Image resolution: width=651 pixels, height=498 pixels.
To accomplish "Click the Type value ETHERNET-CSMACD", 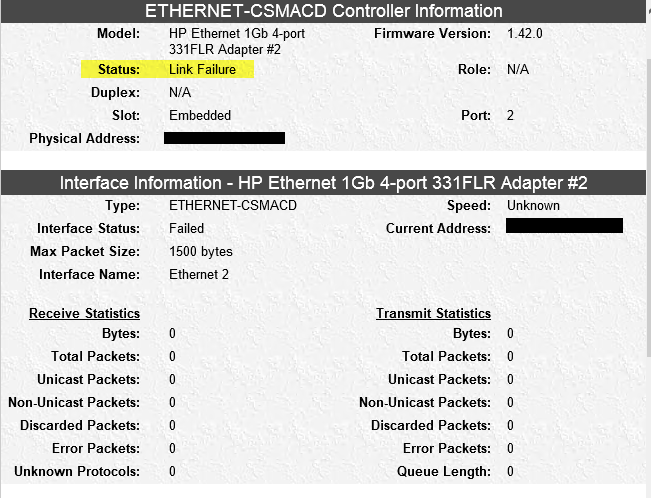I will (233, 205).
